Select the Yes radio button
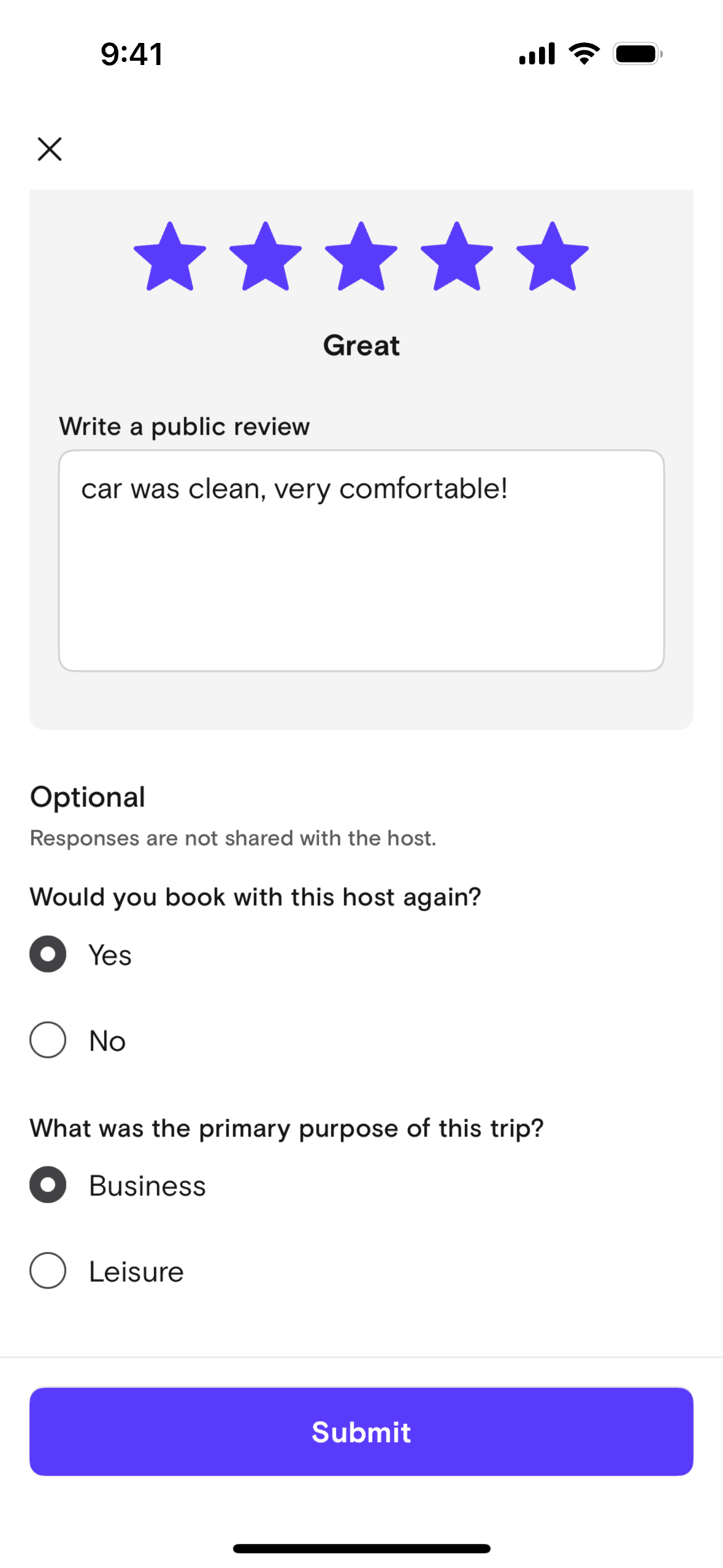Image resolution: width=723 pixels, height=1568 pixels. tap(48, 954)
